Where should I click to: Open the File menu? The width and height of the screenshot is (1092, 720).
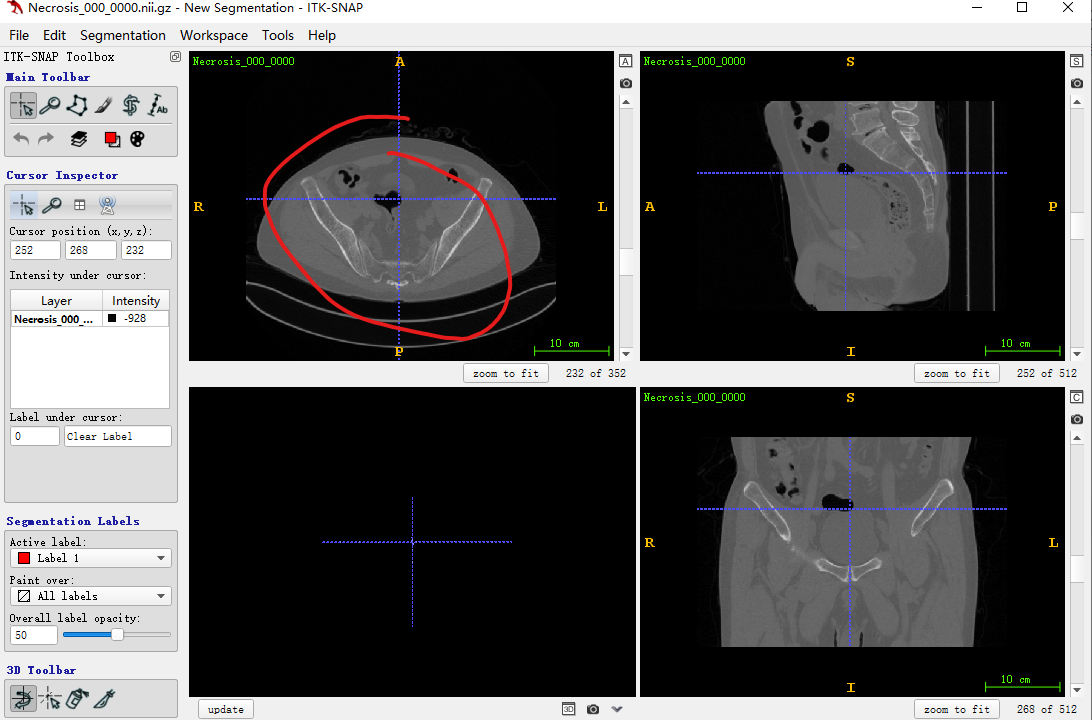(x=19, y=35)
